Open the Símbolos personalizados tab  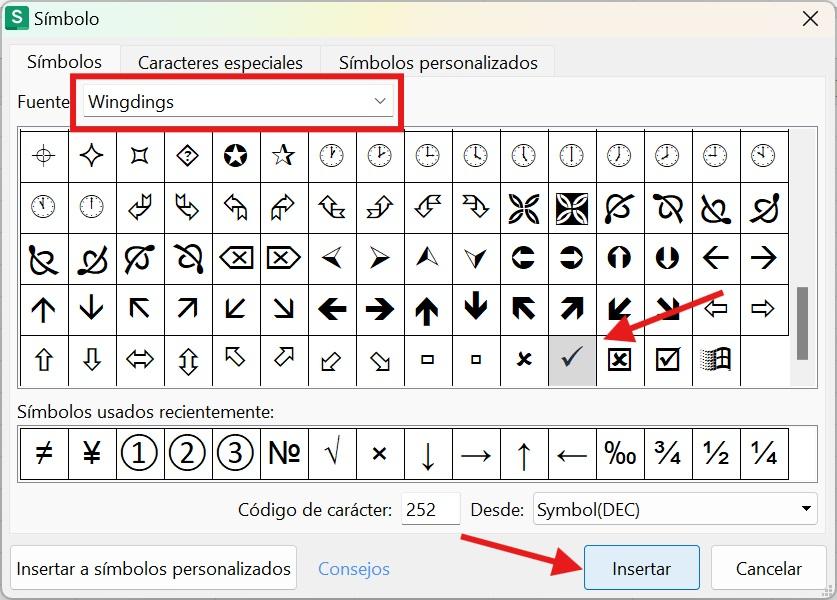click(438, 62)
